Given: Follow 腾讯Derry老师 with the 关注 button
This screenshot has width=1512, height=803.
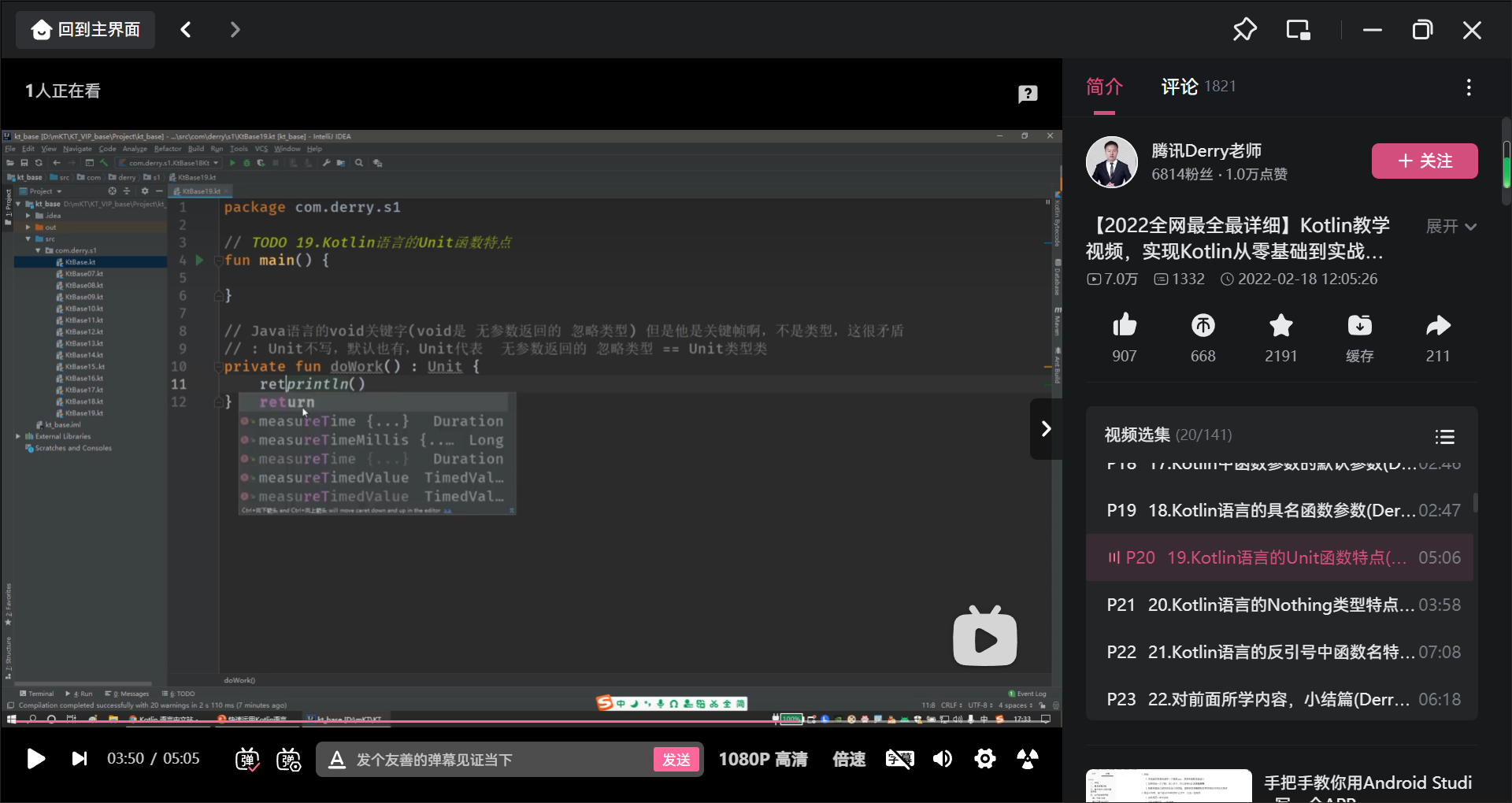Looking at the screenshot, I should 1425,161.
